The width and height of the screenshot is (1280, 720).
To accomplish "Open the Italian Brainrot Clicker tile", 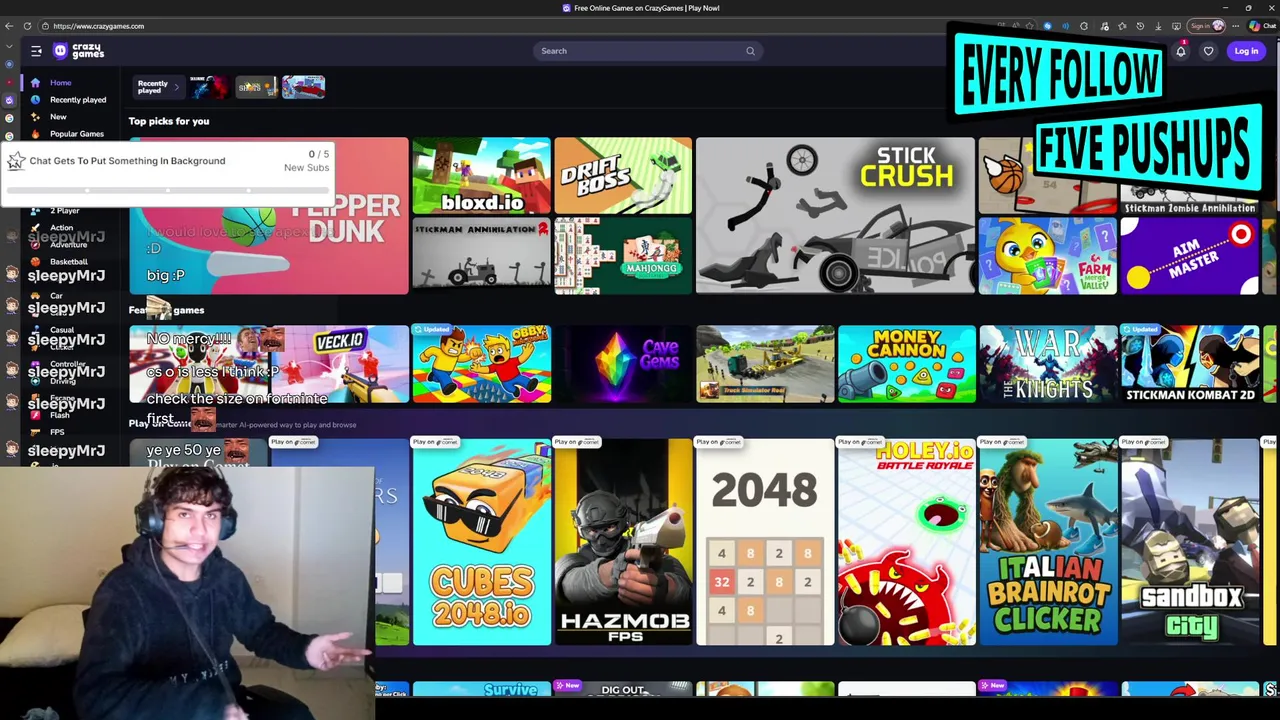I will coord(1047,541).
